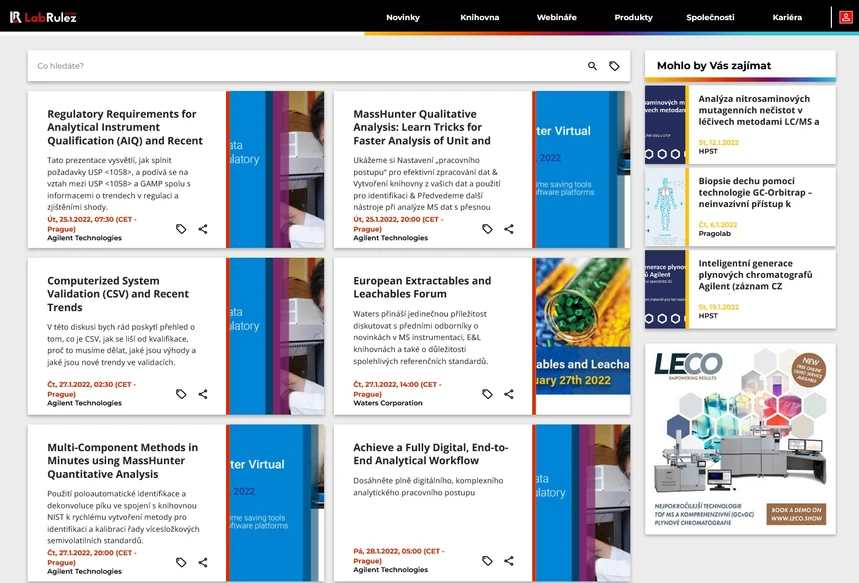This screenshot has height=583, width=859.
Task: Open the user account icon
Action: point(845,17)
